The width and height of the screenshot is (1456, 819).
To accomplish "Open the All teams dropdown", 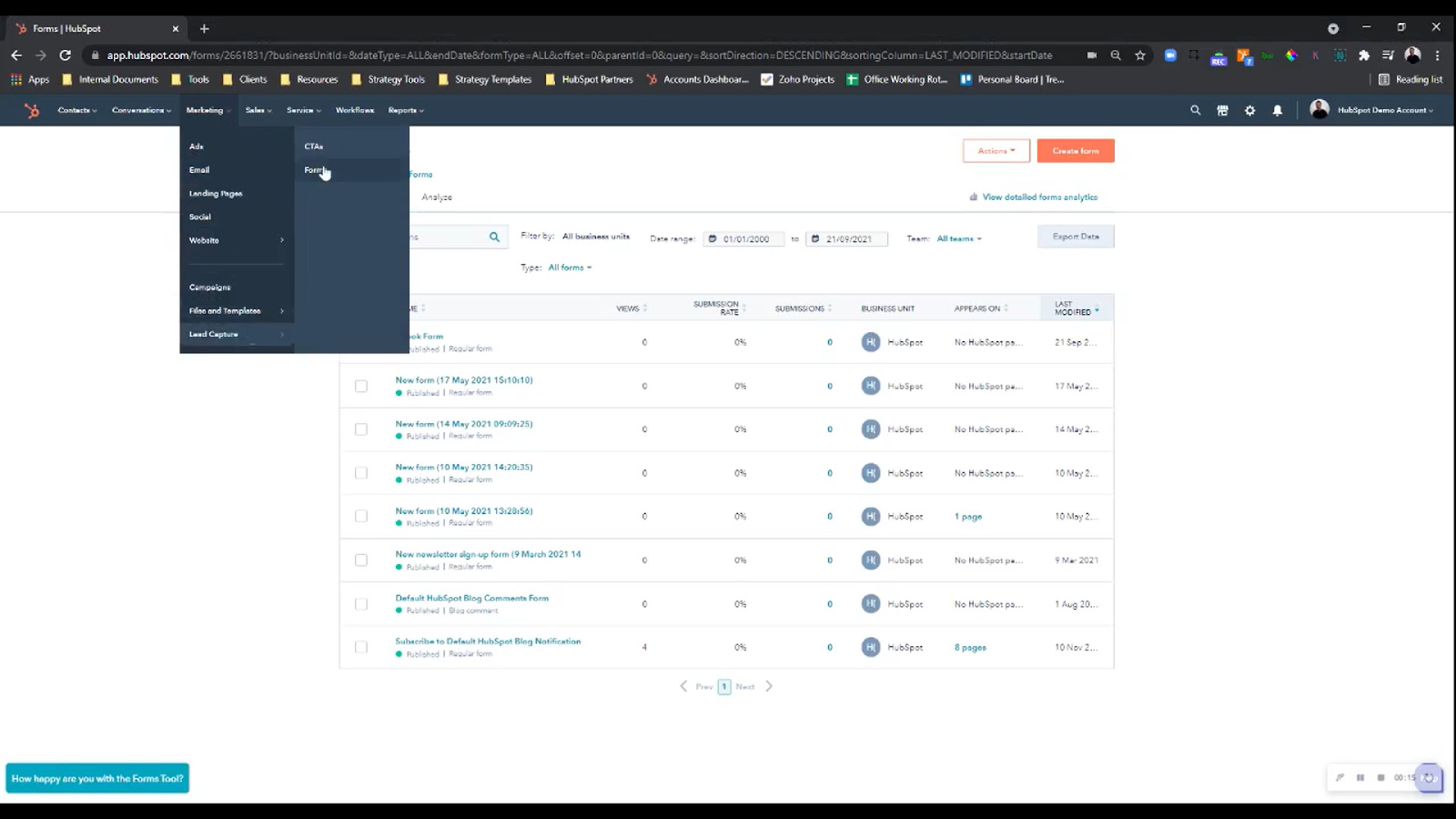I will (x=958, y=238).
